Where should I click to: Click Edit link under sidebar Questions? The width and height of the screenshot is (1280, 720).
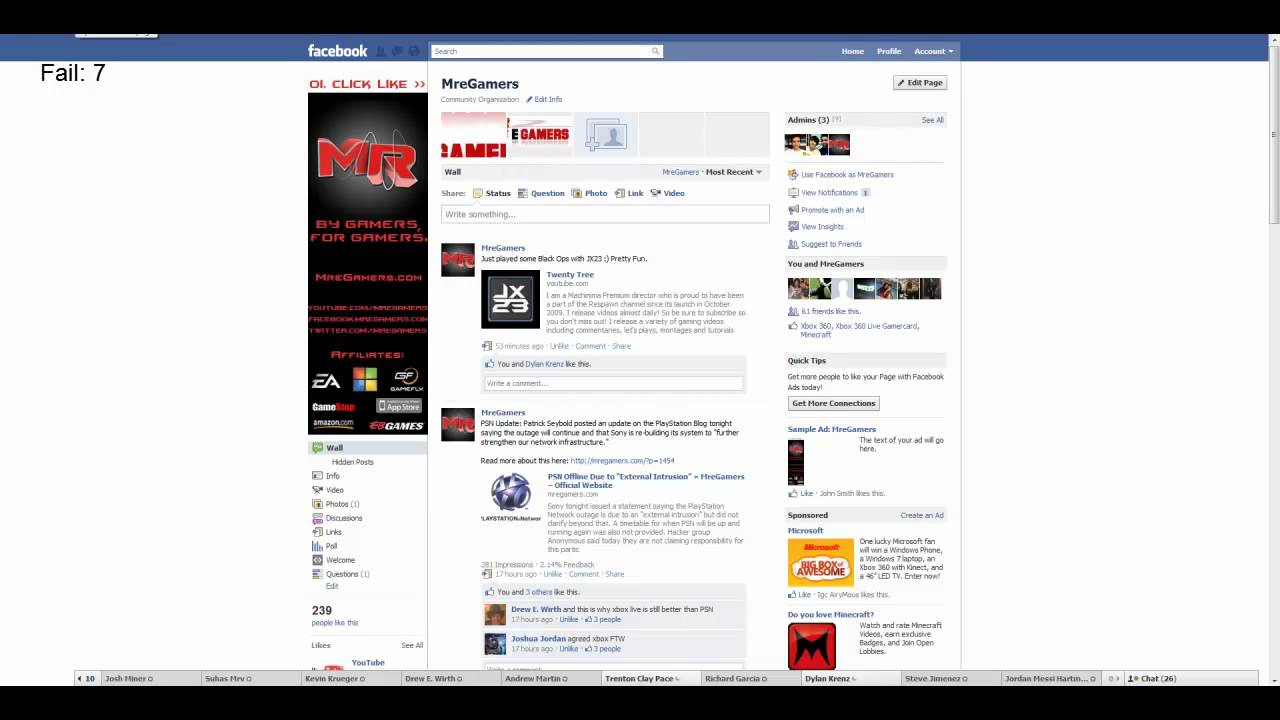tap(332, 586)
